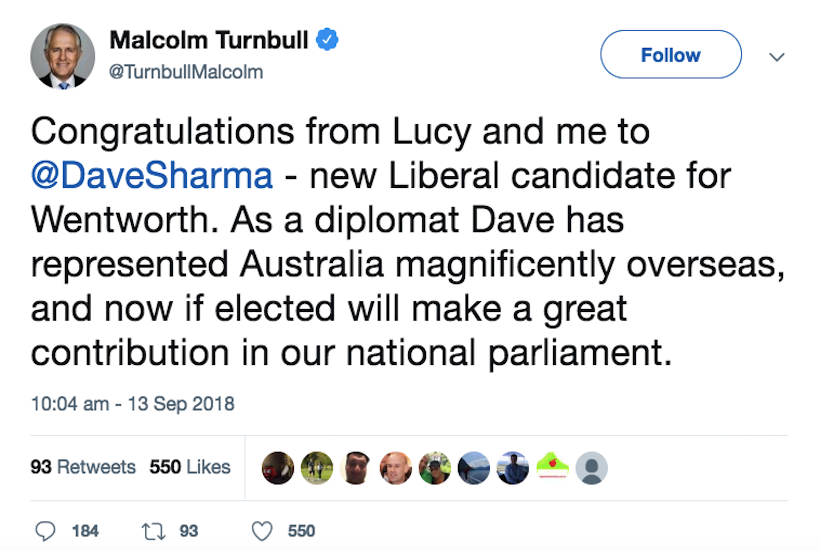Click the @TurnbullMalcolm handle

185,72
